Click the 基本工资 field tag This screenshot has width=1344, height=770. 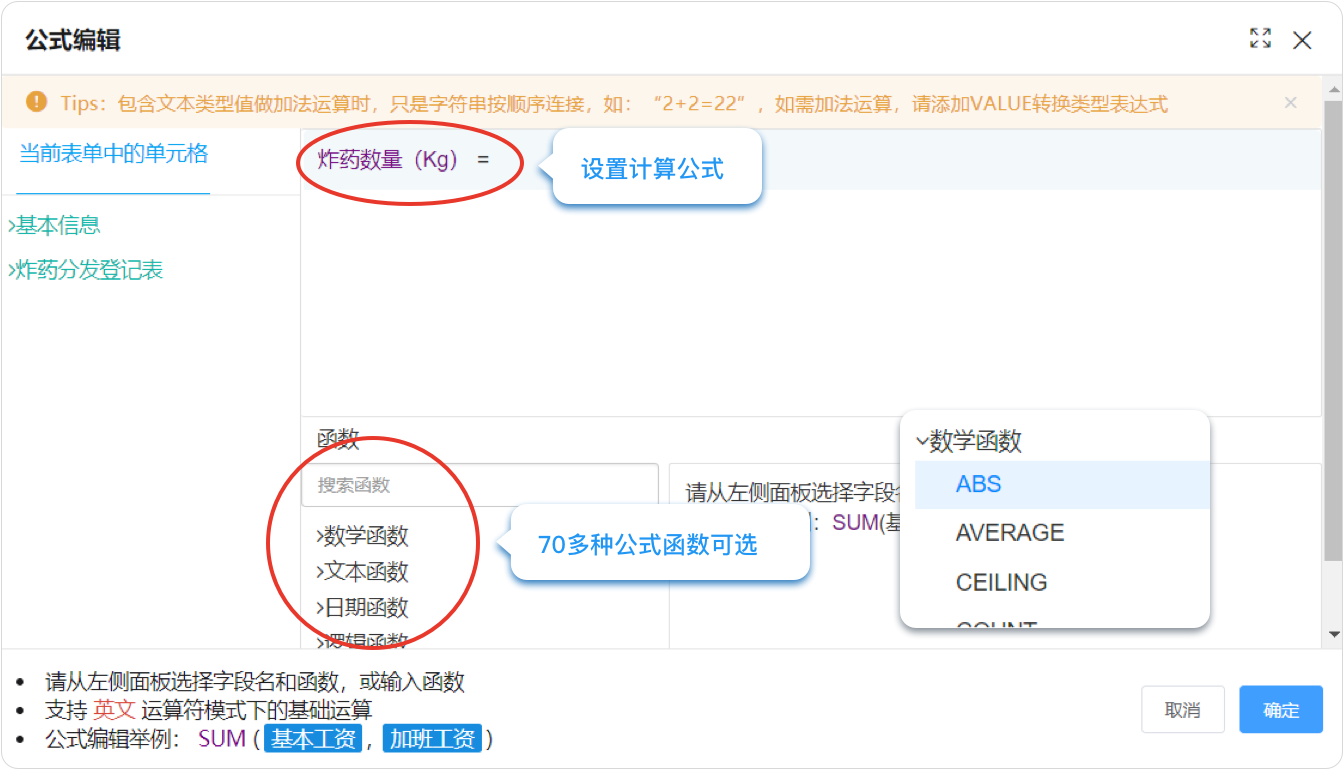click(x=313, y=740)
